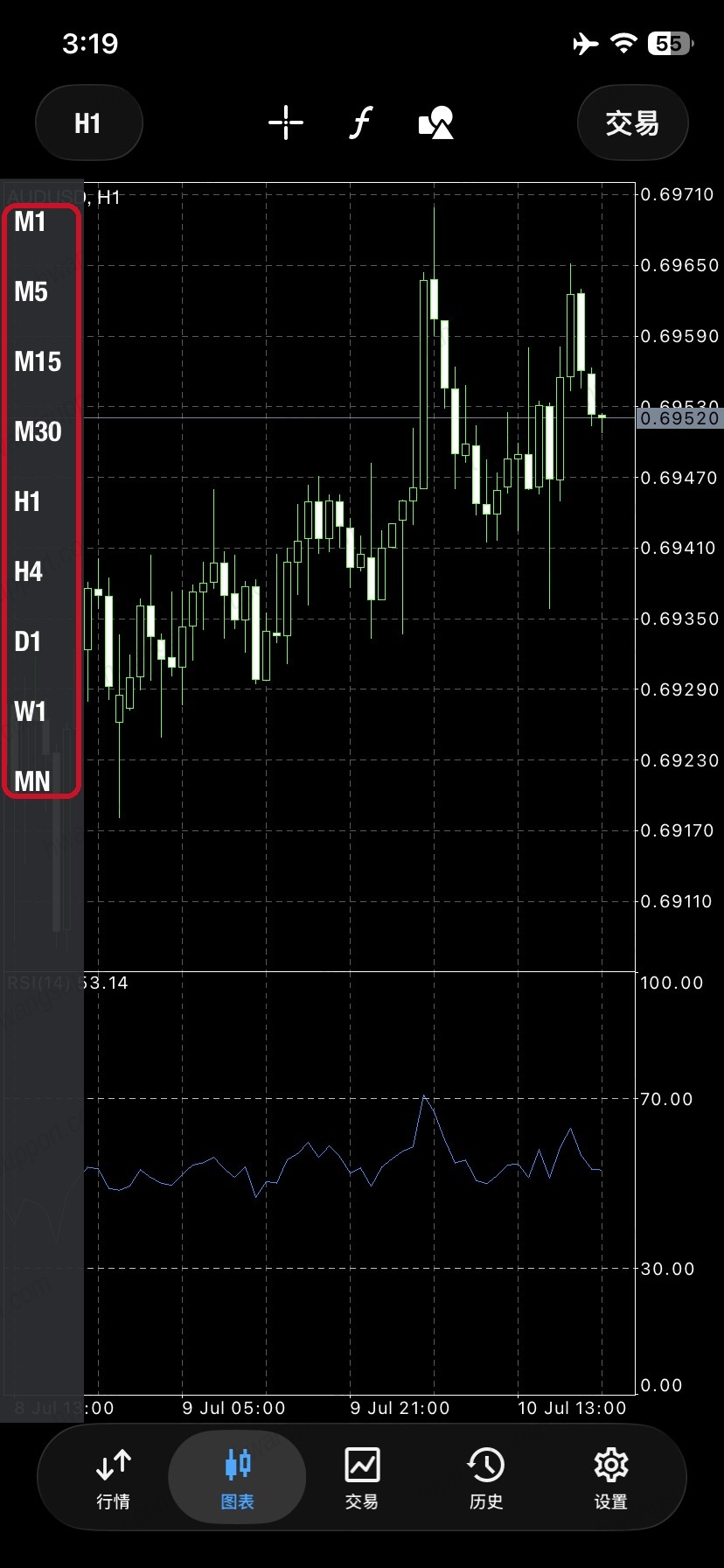Choose the M5 timeframe
Viewport: 724px width, 1568px height.
point(31,292)
